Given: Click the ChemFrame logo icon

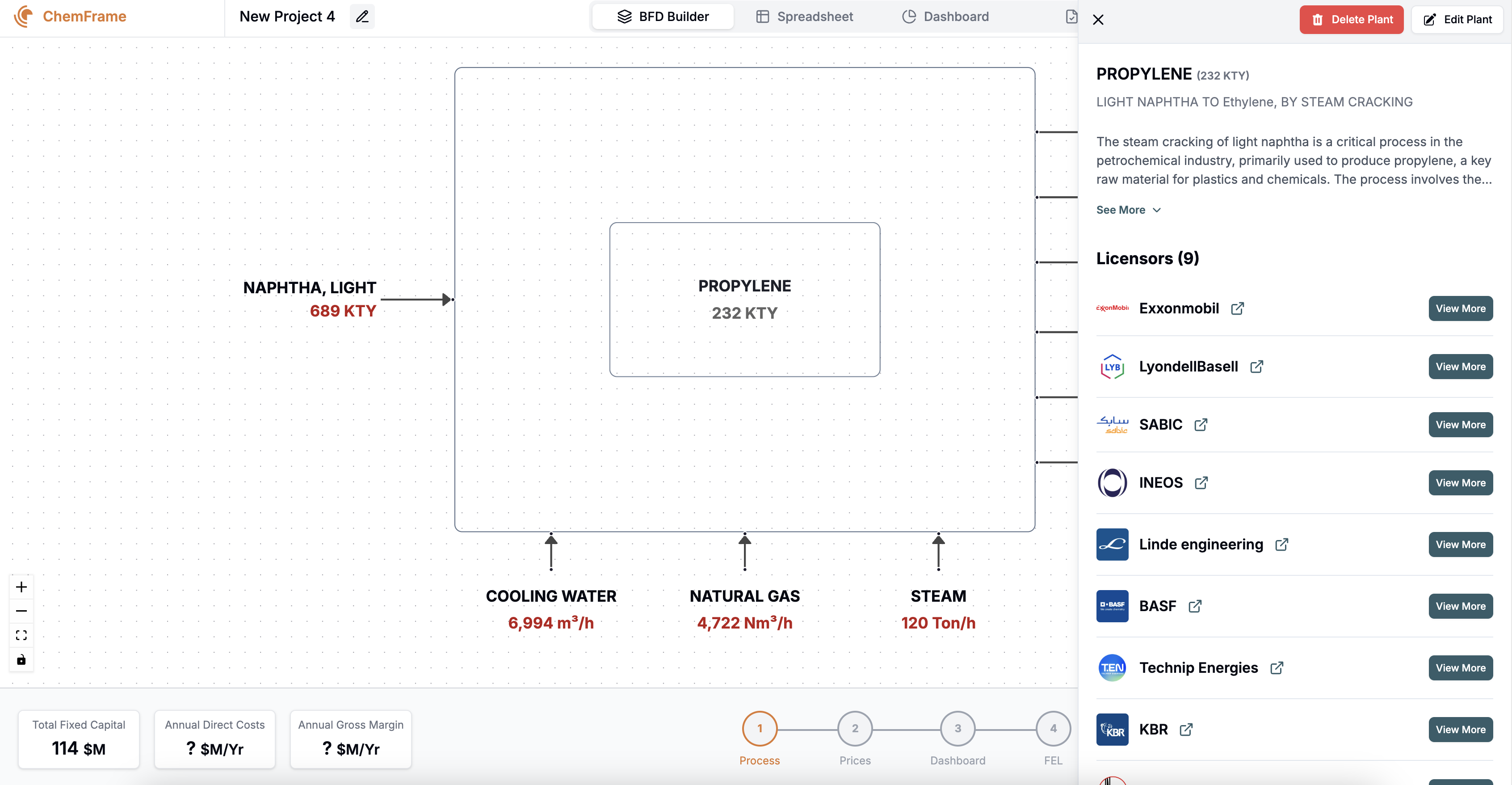Looking at the screenshot, I should [x=24, y=17].
